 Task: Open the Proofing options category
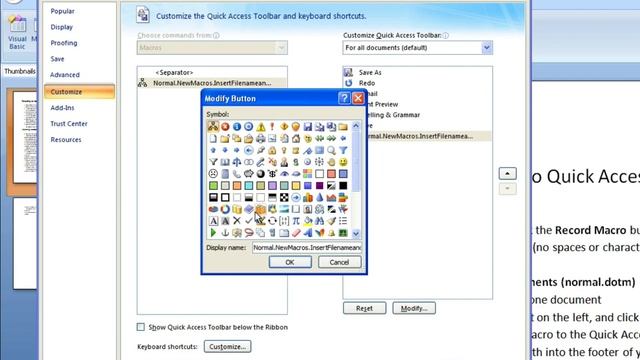[x=64, y=43]
